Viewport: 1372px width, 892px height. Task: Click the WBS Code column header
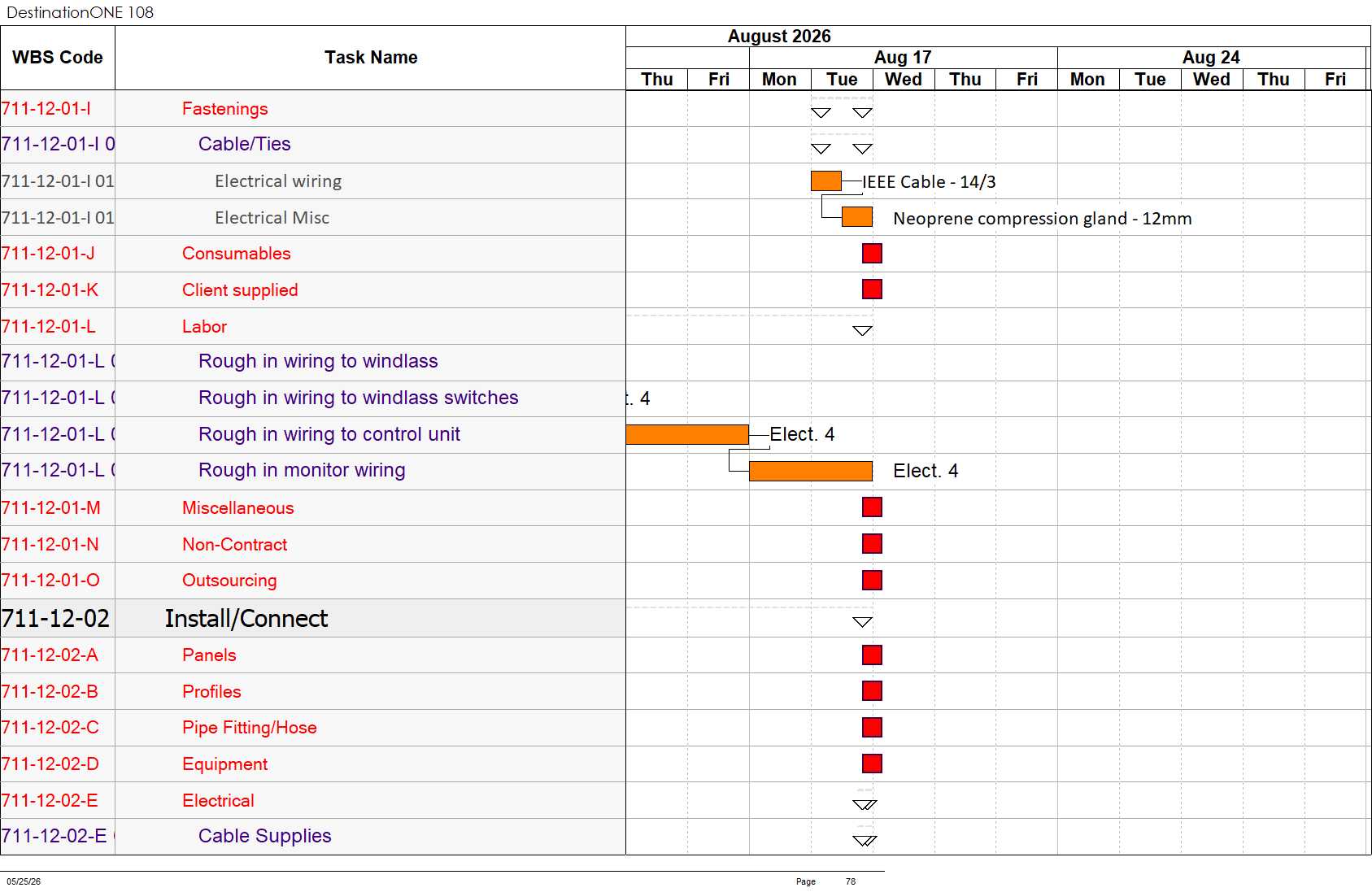click(x=58, y=58)
